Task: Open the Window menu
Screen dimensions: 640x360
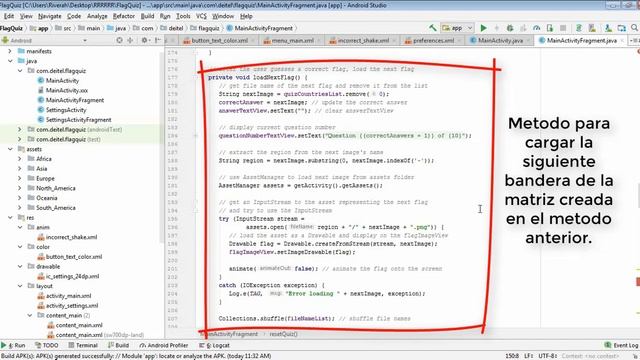Action: coord(223,16)
